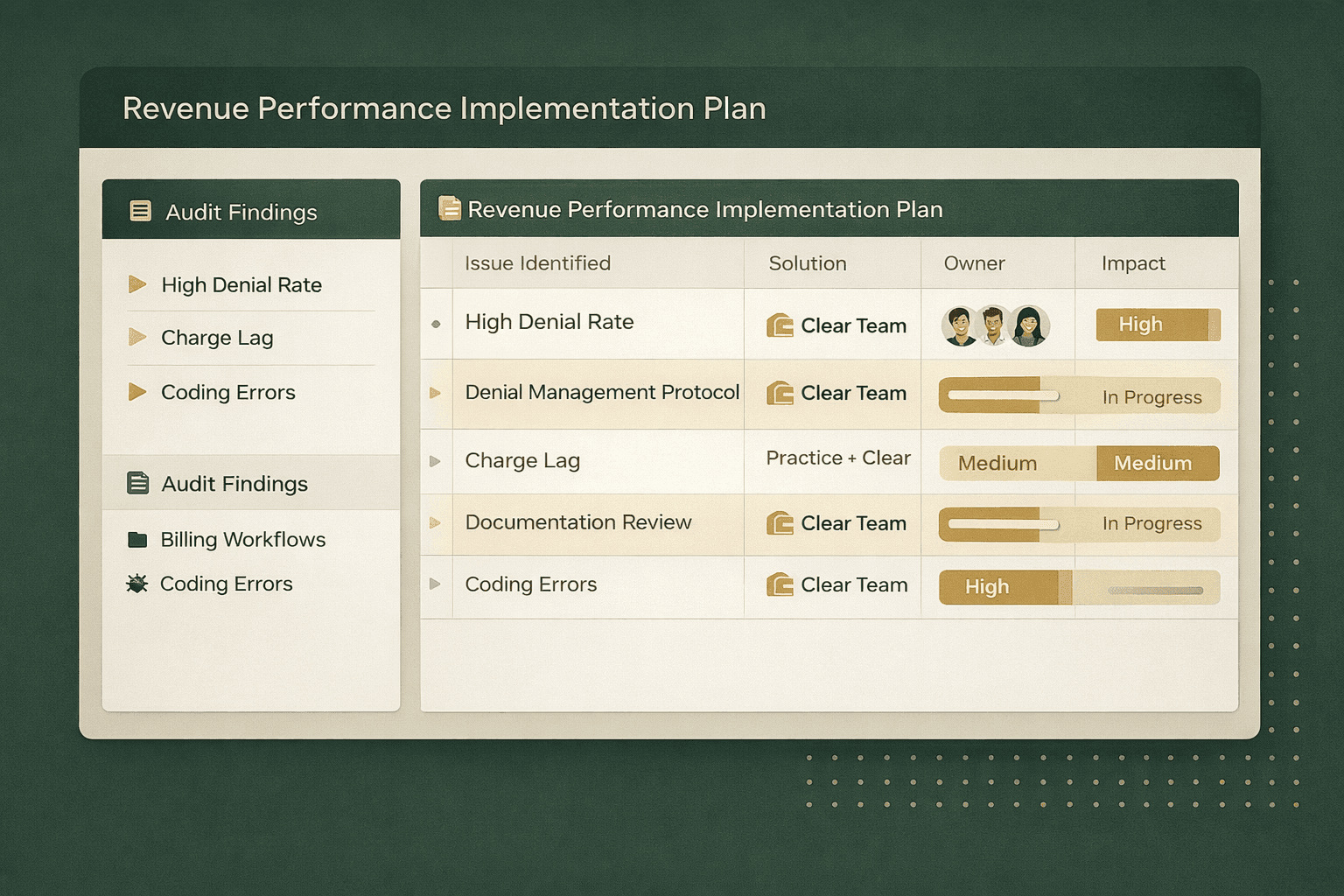The height and width of the screenshot is (896, 1344).
Task: Click the document icon next to lower Audit Findings
Action: (x=138, y=483)
